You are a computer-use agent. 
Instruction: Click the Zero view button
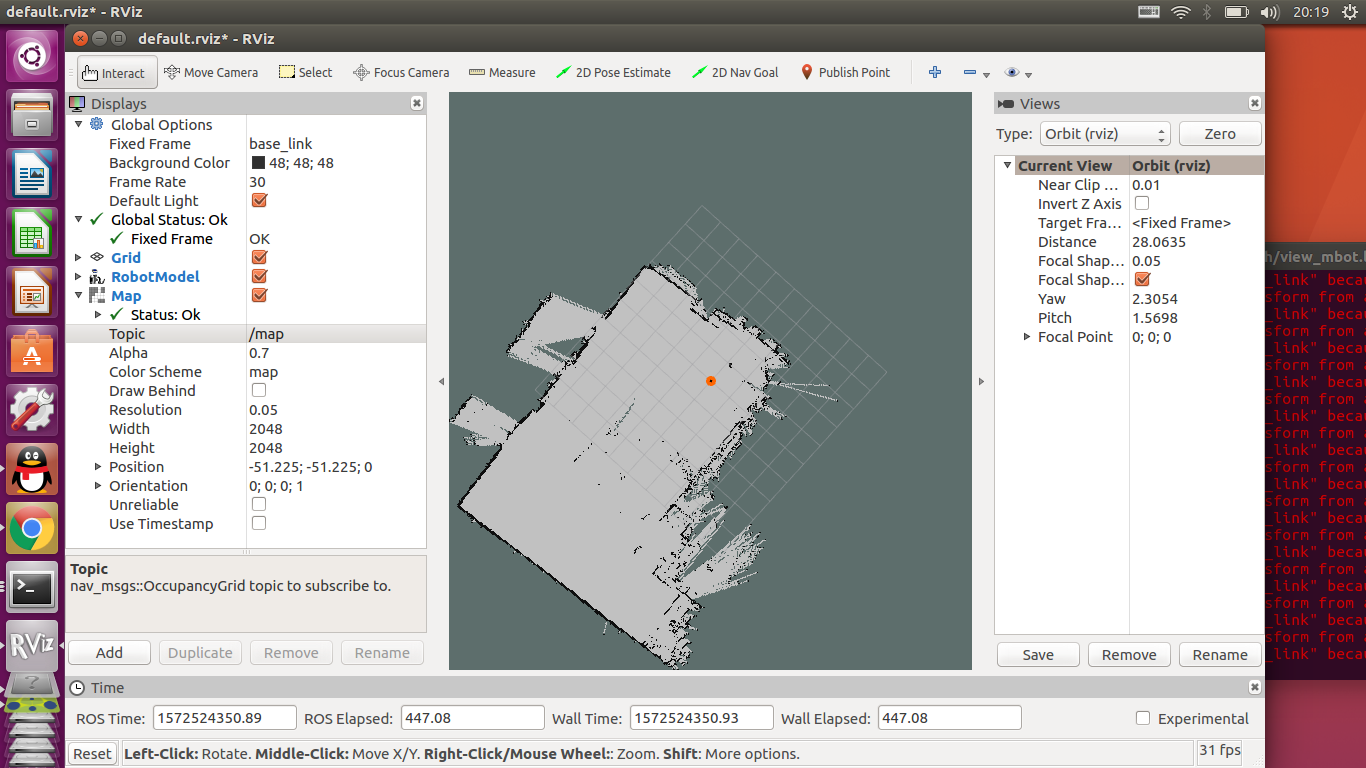1220,134
